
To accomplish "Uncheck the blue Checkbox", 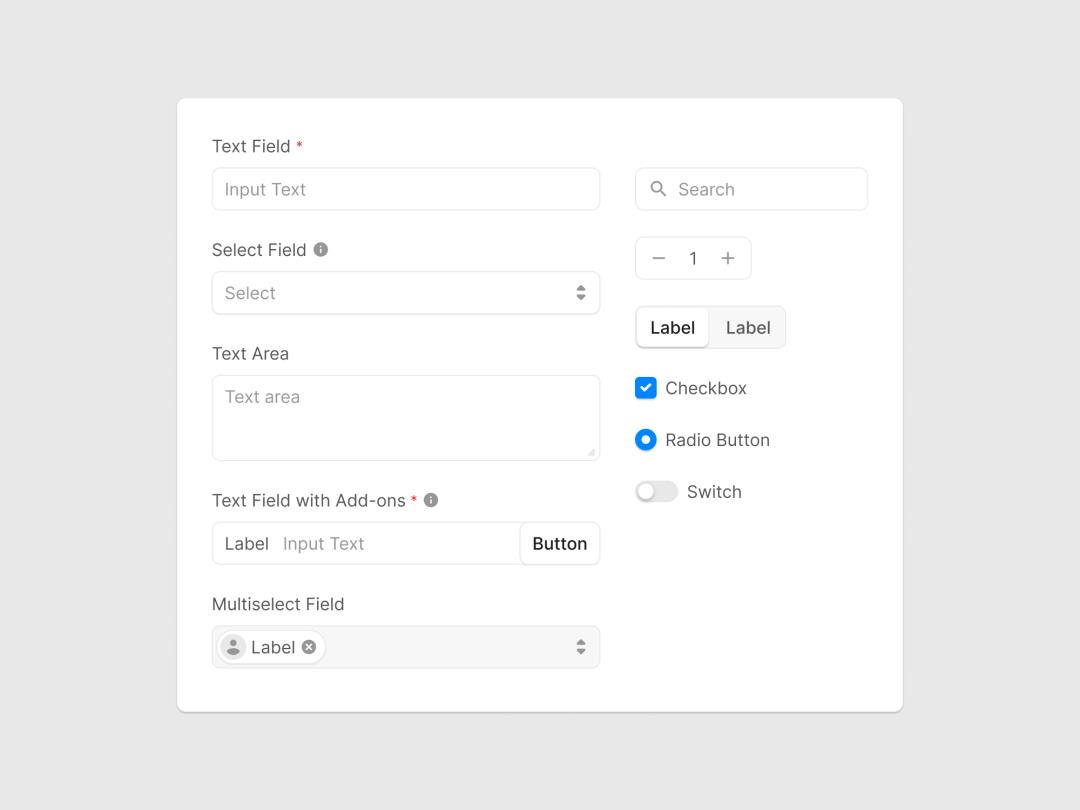I will [x=645, y=388].
